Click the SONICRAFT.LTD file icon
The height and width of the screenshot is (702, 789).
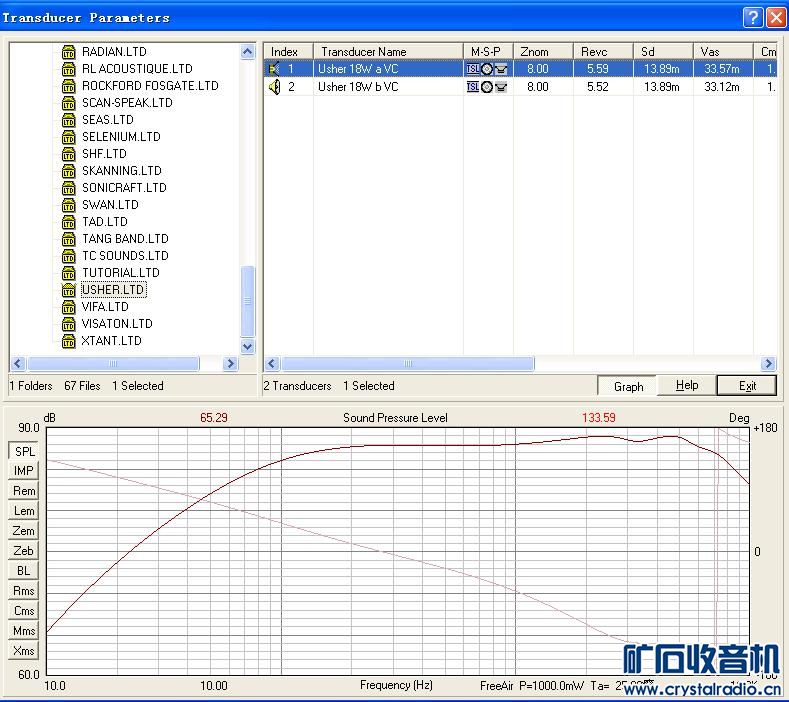(68, 188)
